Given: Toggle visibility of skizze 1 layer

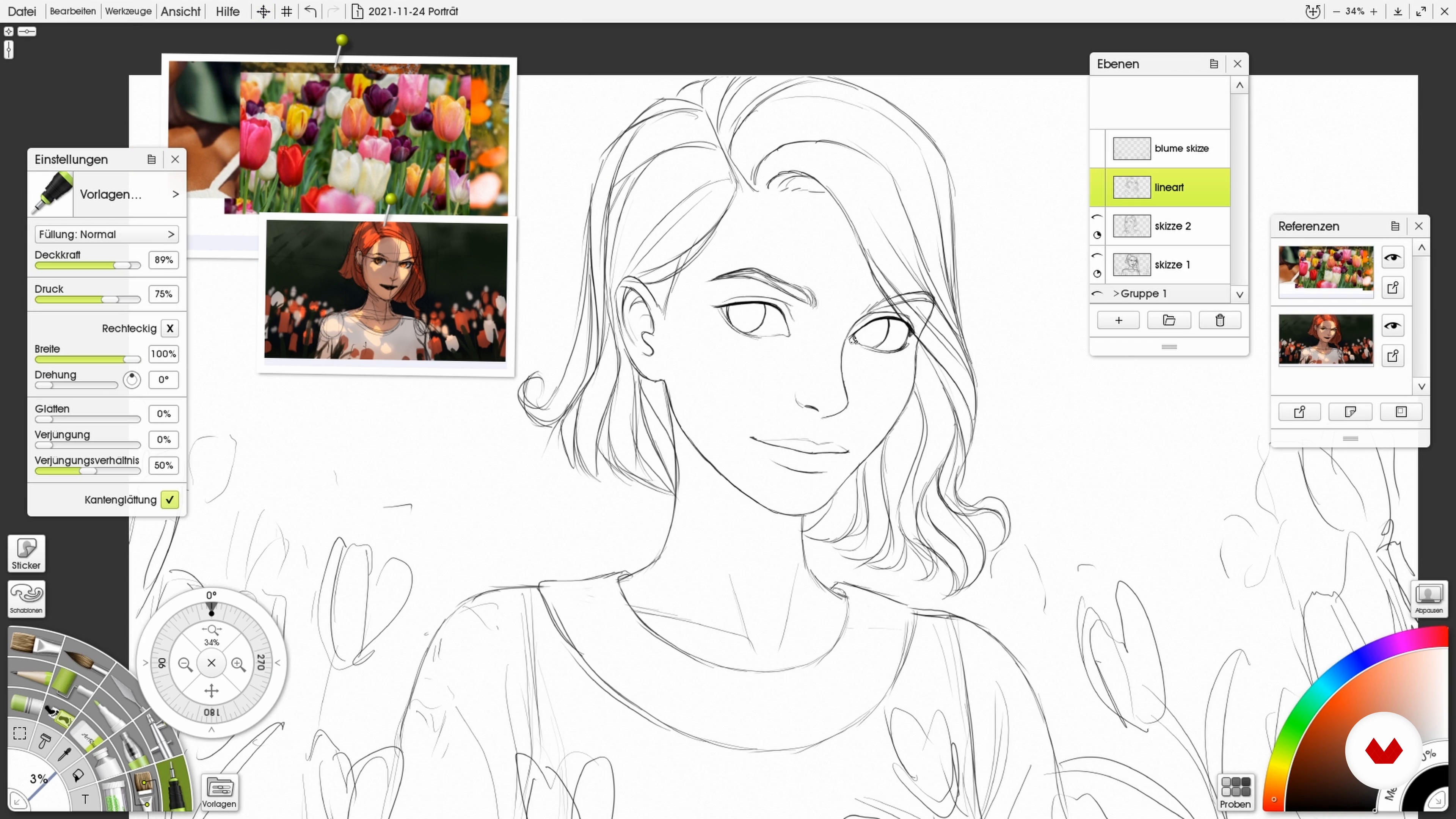Looking at the screenshot, I should (1097, 256).
